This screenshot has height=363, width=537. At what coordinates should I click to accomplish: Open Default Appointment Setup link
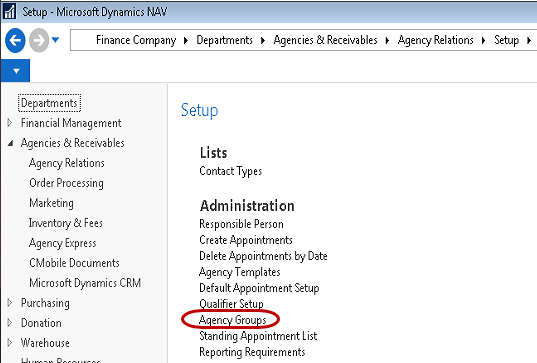259,288
